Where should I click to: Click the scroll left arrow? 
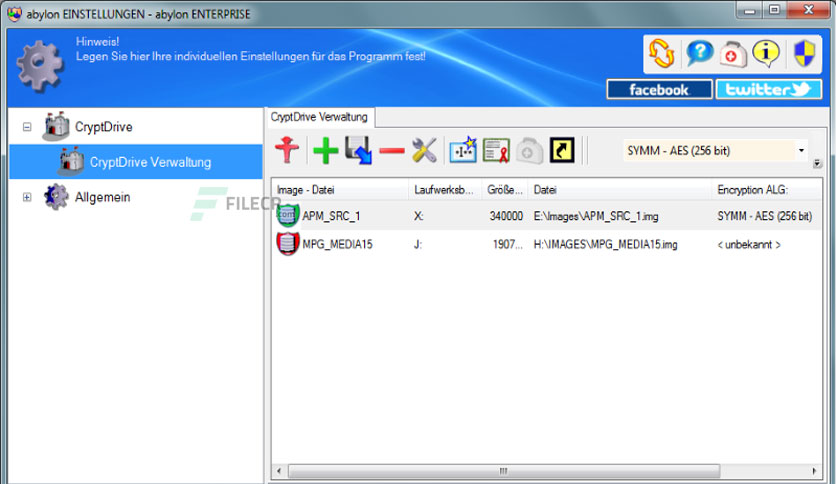(279, 471)
